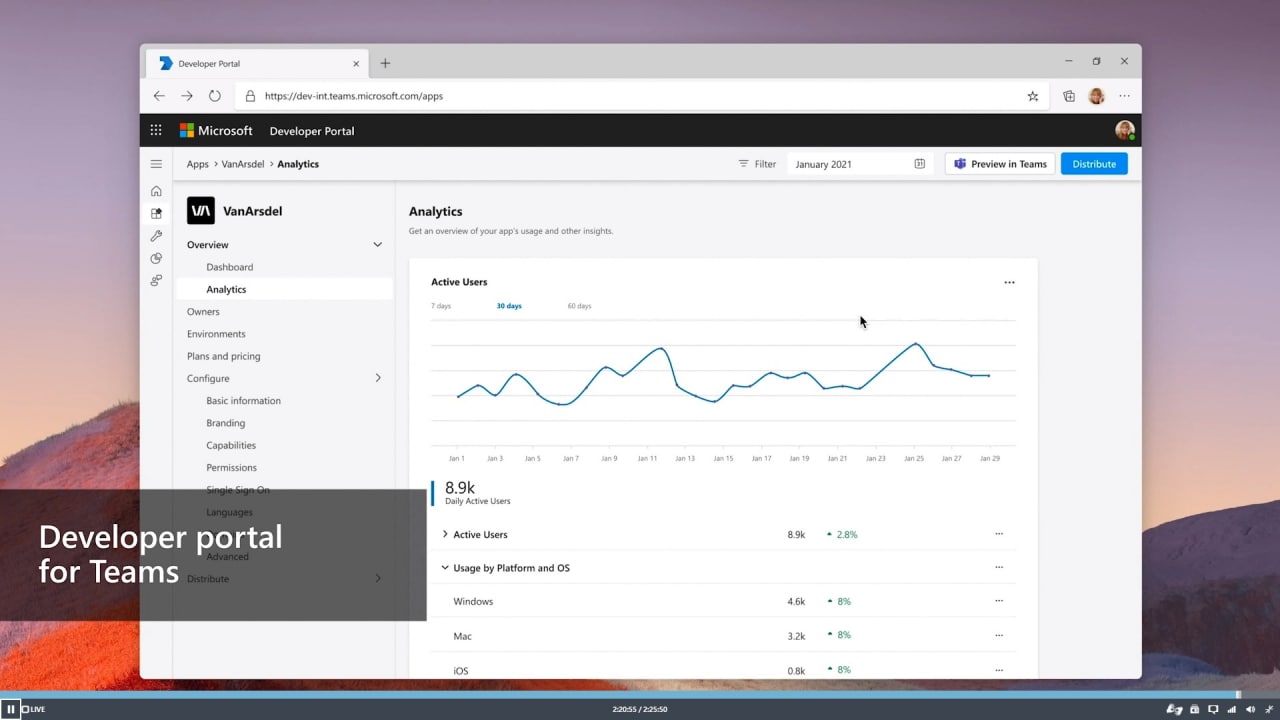Open Capabilities settings
Image resolution: width=1280 pixels, height=720 pixels.
pyautogui.click(x=231, y=445)
